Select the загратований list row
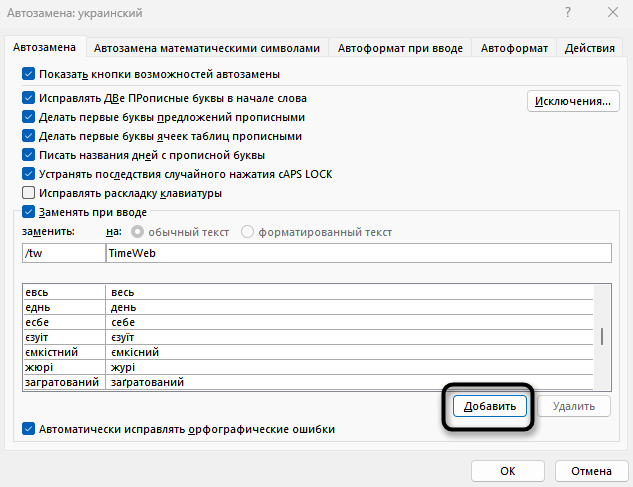633x487 pixels. coord(308,382)
